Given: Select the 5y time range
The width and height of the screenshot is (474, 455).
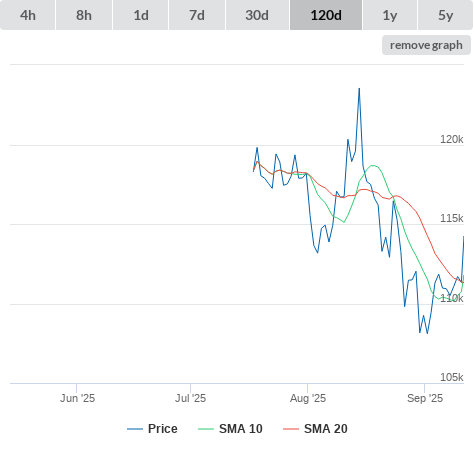Looking at the screenshot, I should [x=445, y=15].
